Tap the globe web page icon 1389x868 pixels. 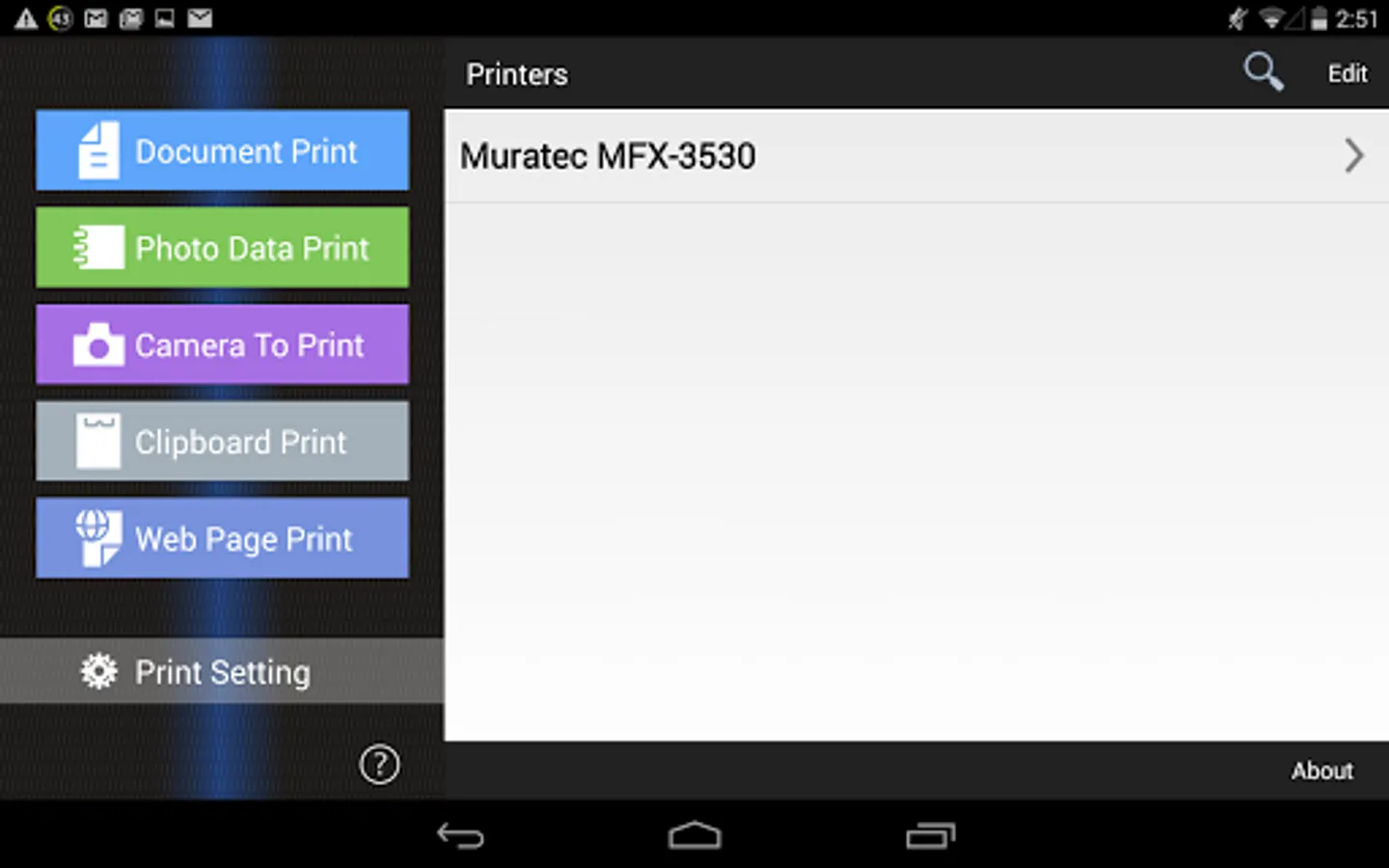point(98,538)
